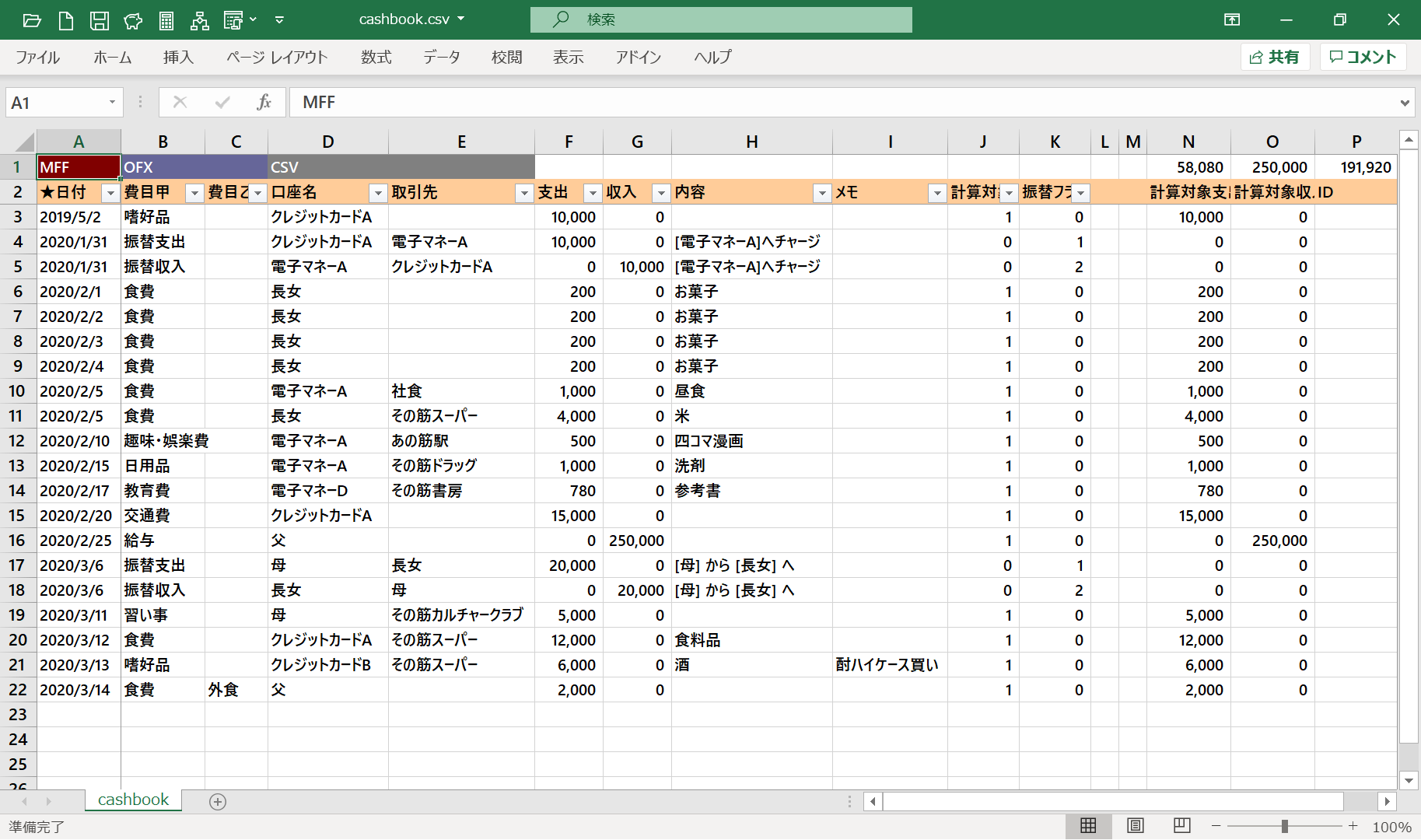Click the horizontal scrollbar left arrow
Screen dimensions: 1421x840
coord(873,801)
